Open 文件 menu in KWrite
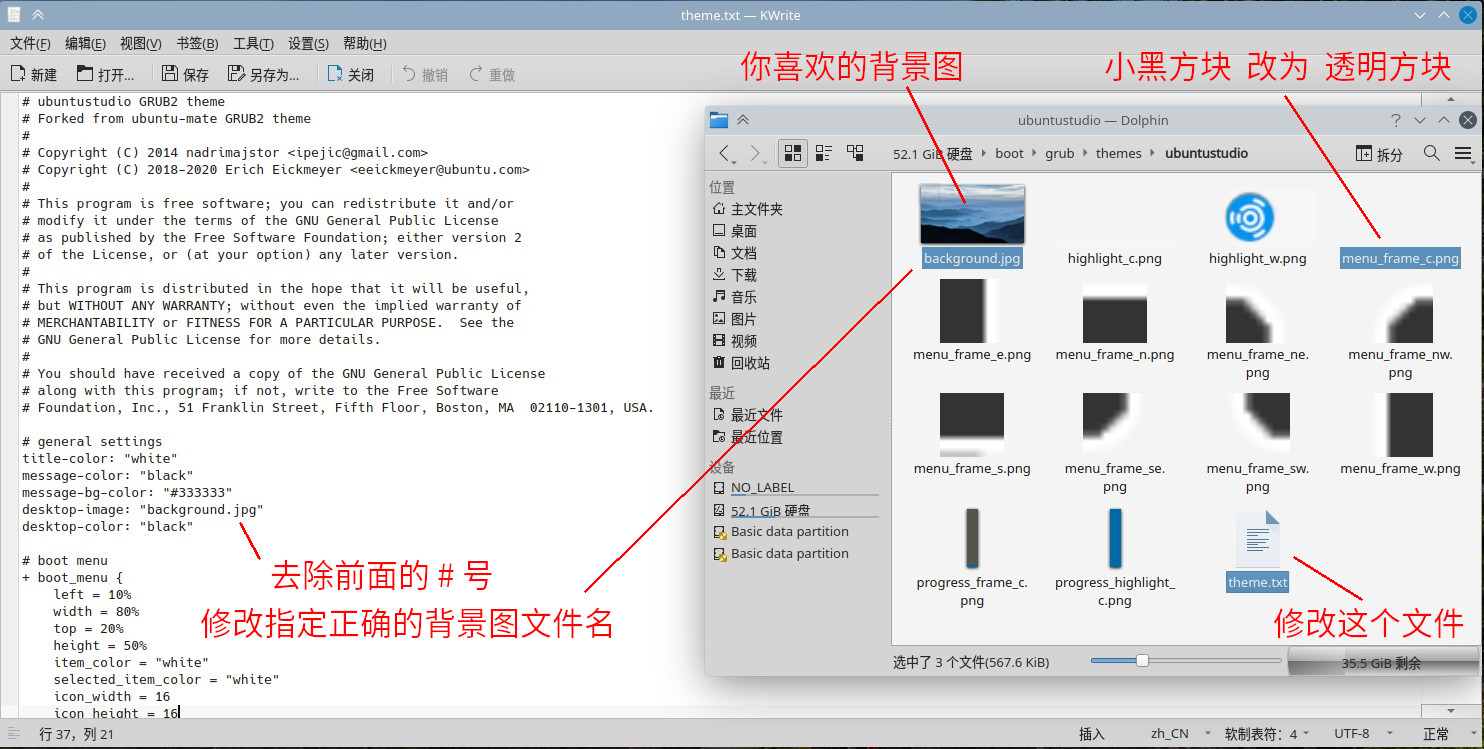 (x=30, y=43)
